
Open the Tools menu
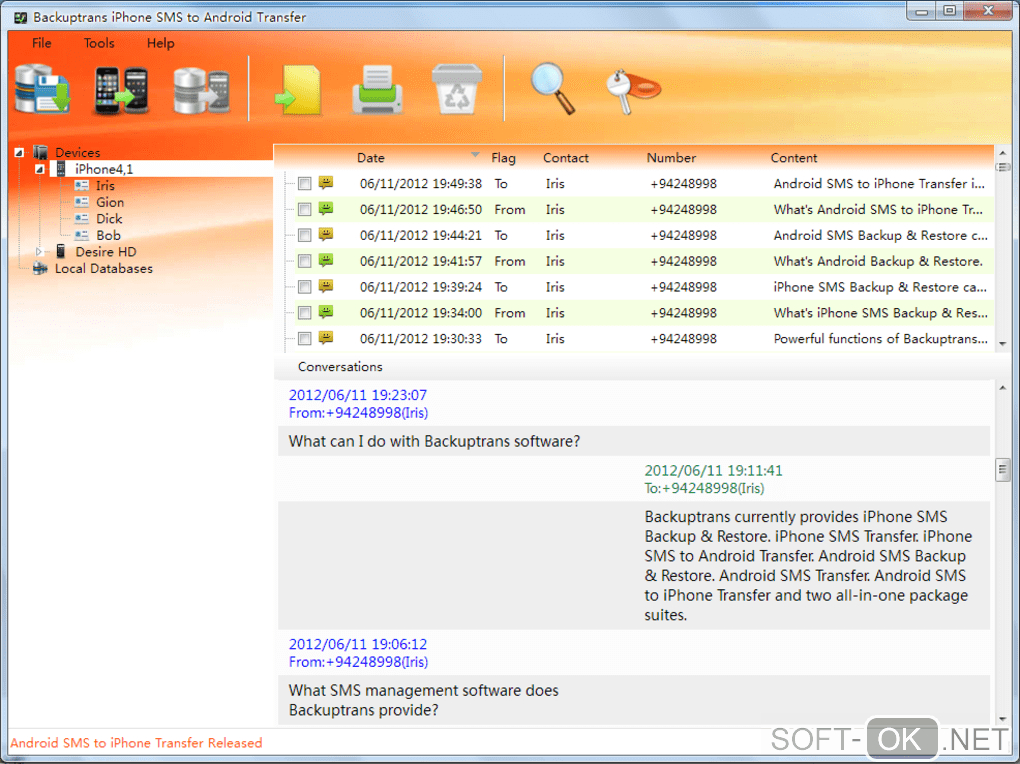99,43
